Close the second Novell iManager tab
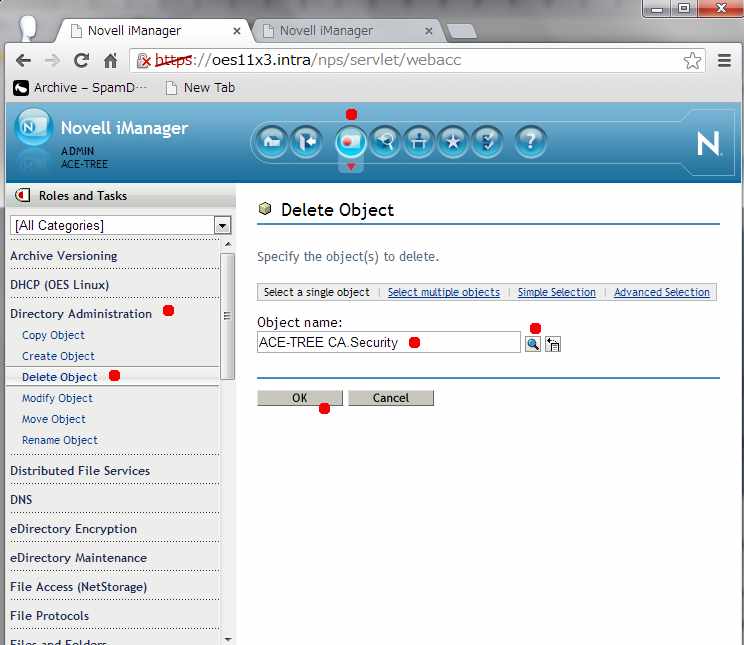Image resolution: width=744 pixels, height=645 pixels. point(428,31)
